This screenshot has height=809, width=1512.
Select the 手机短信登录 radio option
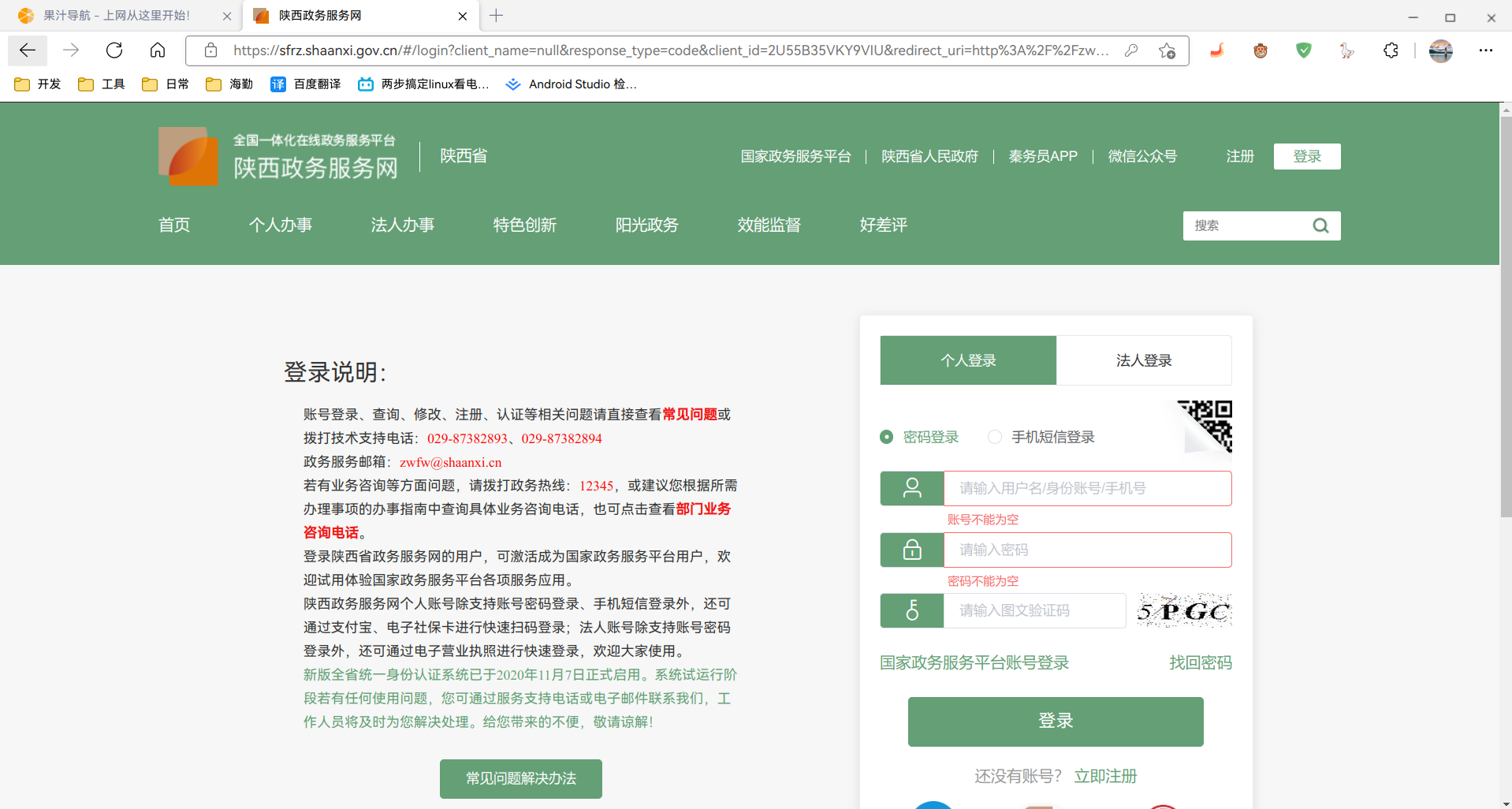[995, 437]
